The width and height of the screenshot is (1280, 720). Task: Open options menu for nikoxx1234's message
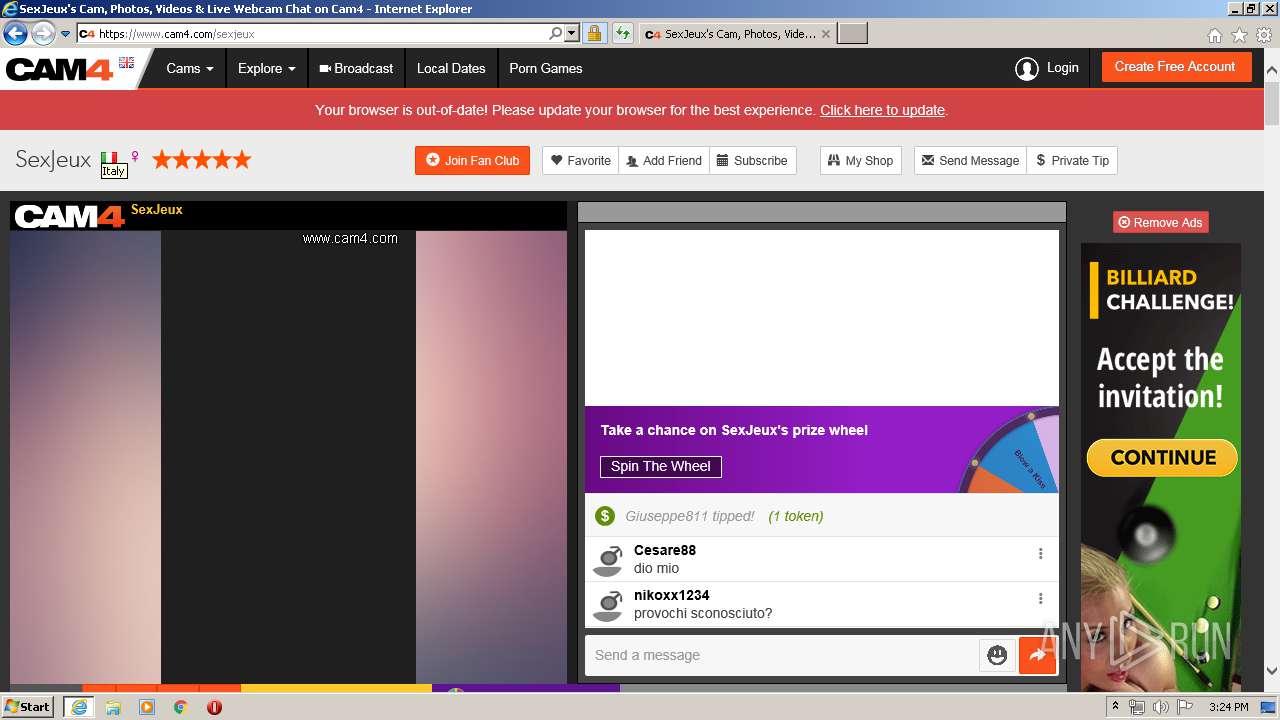pyautogui.click(x=1040, y=598)
